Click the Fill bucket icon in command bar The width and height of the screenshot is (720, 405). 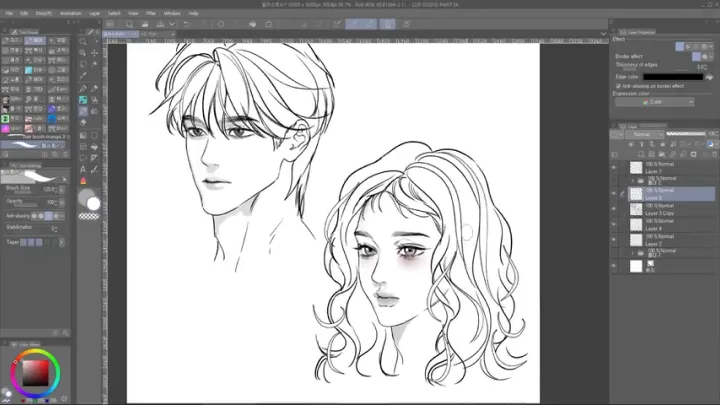(253, 24)
